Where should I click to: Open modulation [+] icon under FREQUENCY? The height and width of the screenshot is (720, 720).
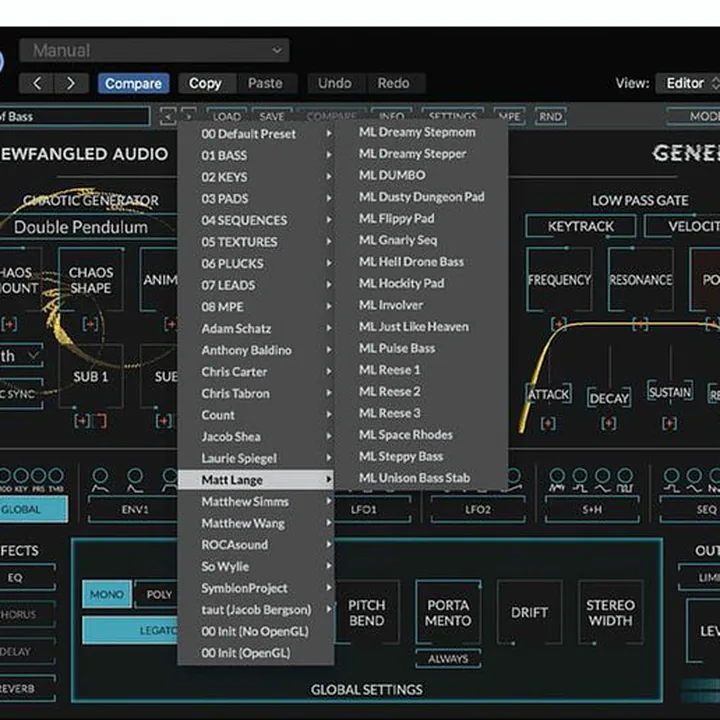558,324
